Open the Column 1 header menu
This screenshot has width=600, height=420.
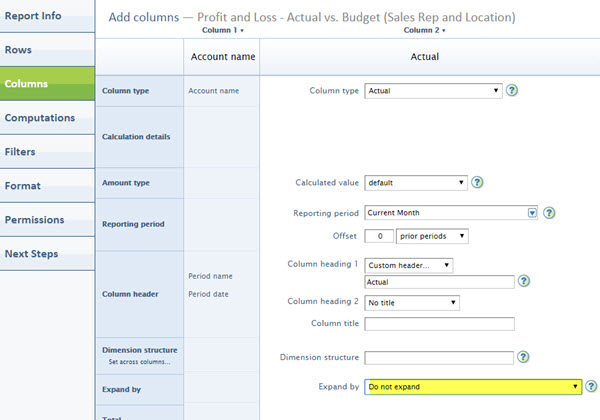click(222, 30)
